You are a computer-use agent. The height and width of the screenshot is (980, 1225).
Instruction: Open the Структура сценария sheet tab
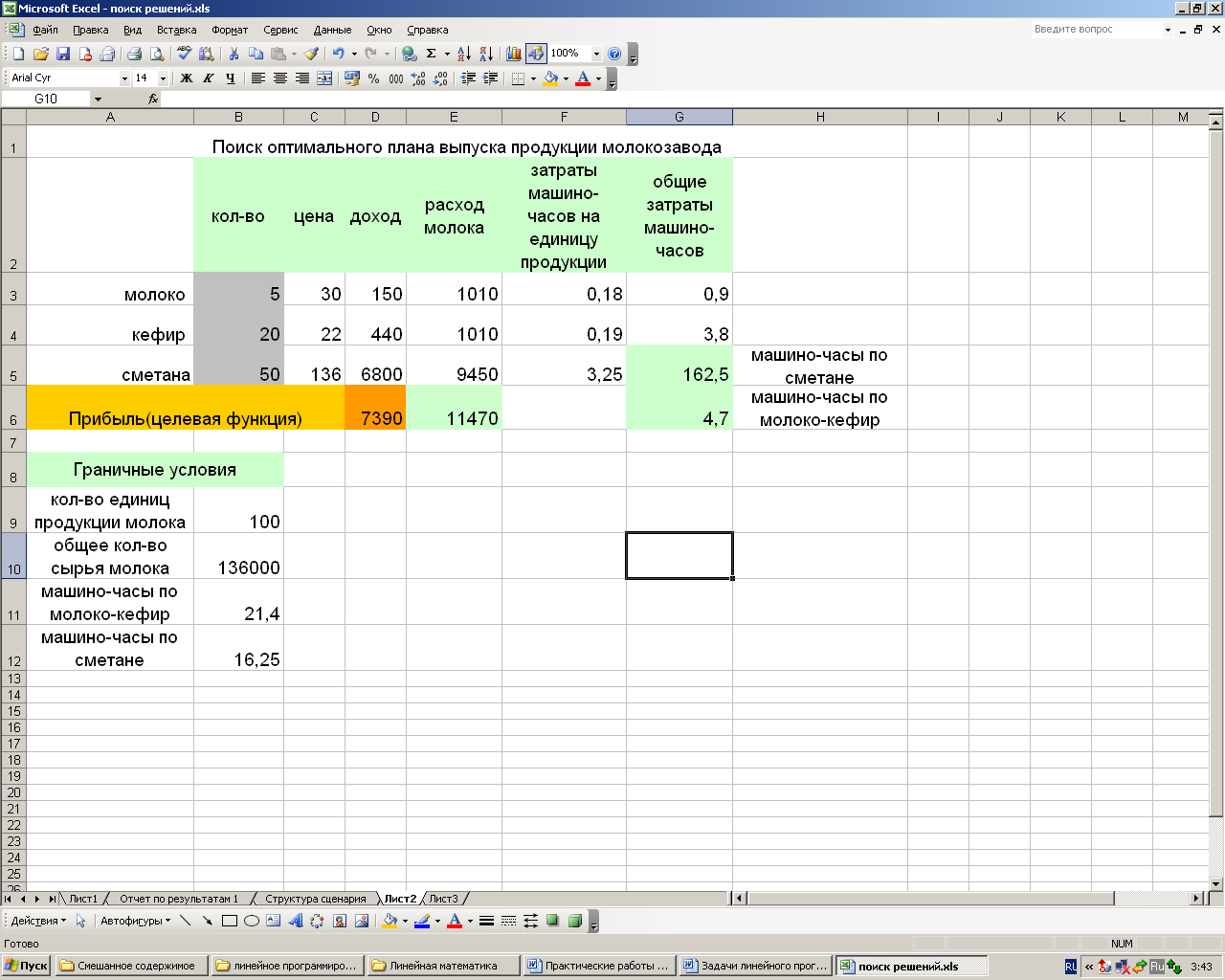[316, 899]
